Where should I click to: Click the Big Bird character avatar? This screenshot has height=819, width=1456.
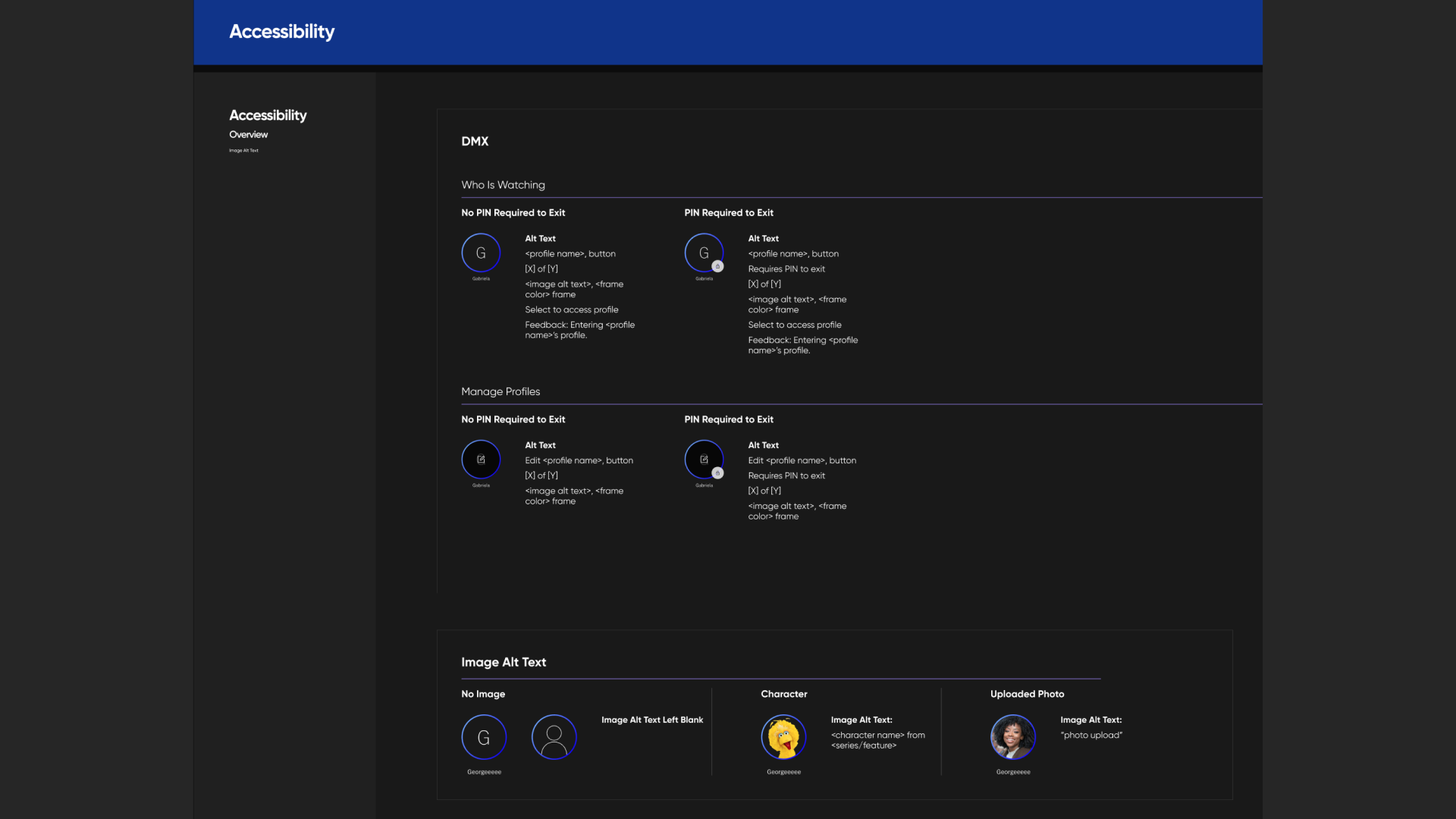783,736
